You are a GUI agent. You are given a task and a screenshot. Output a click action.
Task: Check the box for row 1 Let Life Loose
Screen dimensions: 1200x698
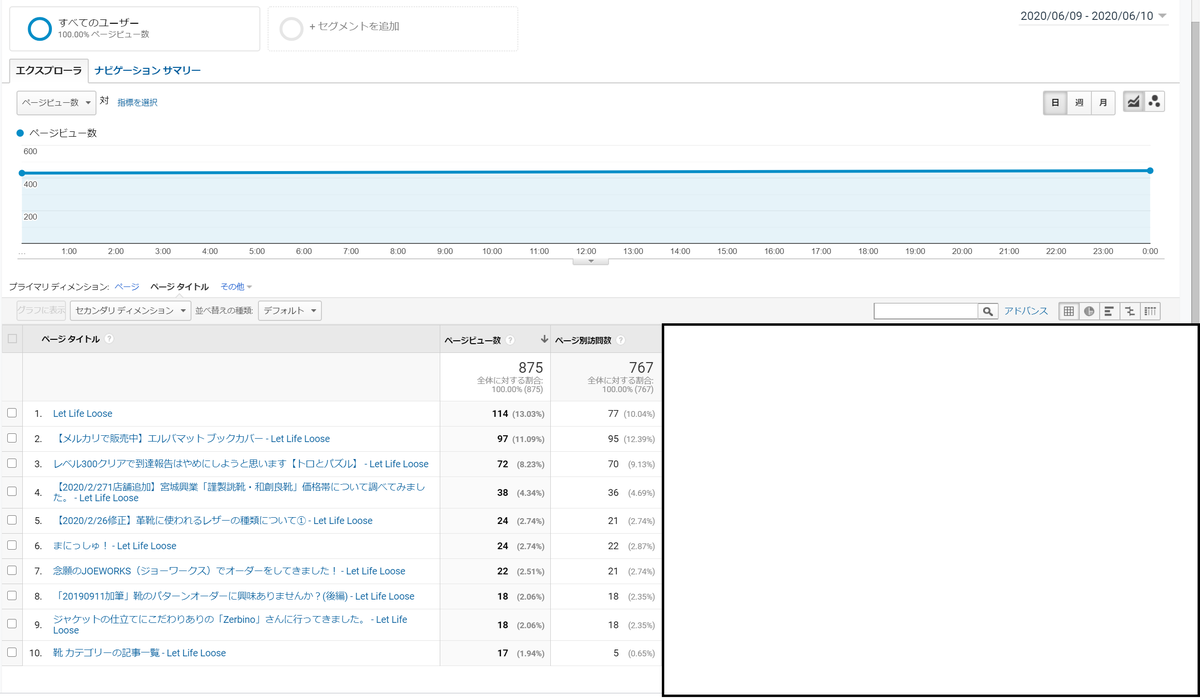point(12,413)
